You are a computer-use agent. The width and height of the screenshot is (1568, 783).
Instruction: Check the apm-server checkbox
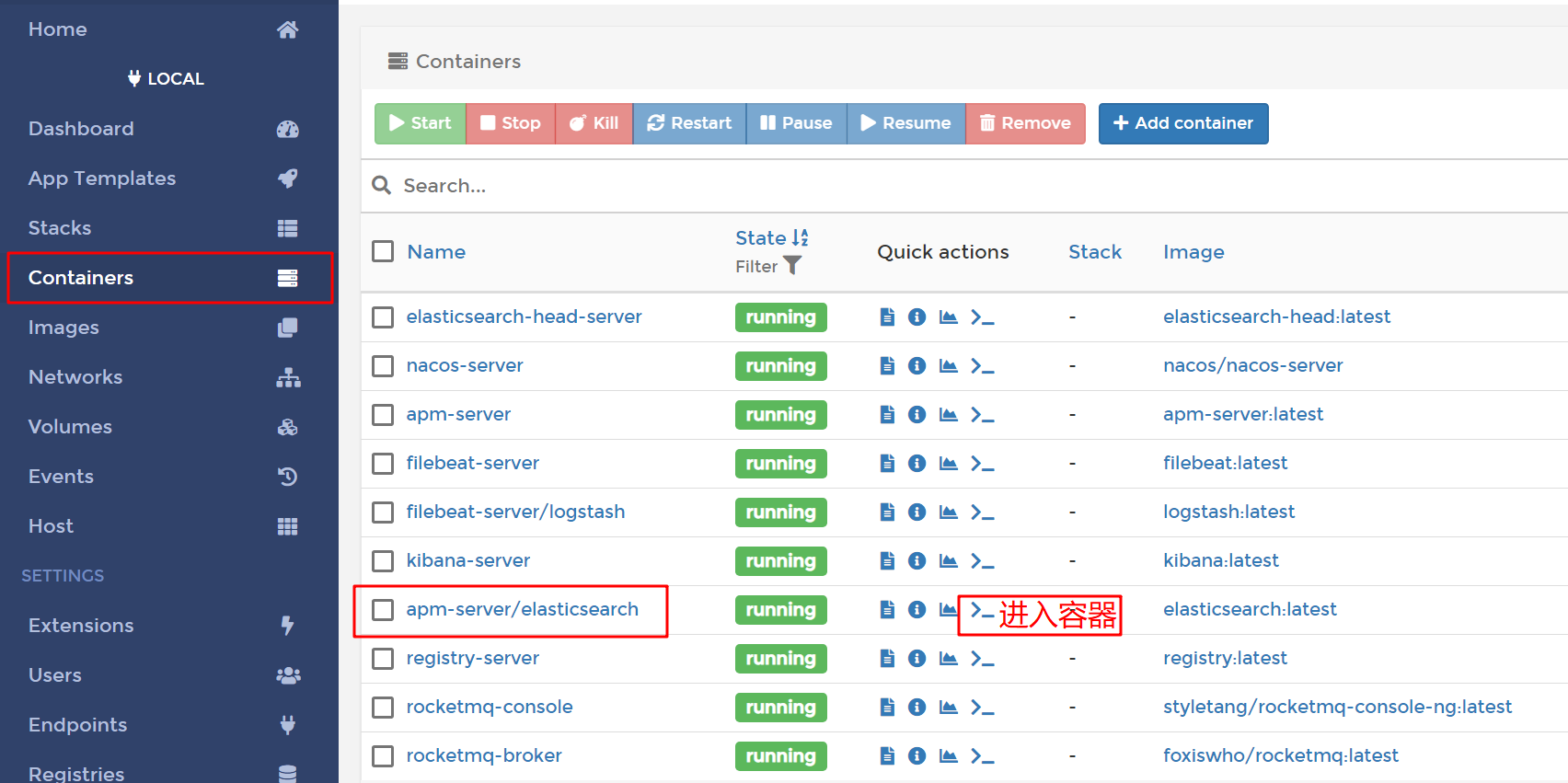click(383, 415)
